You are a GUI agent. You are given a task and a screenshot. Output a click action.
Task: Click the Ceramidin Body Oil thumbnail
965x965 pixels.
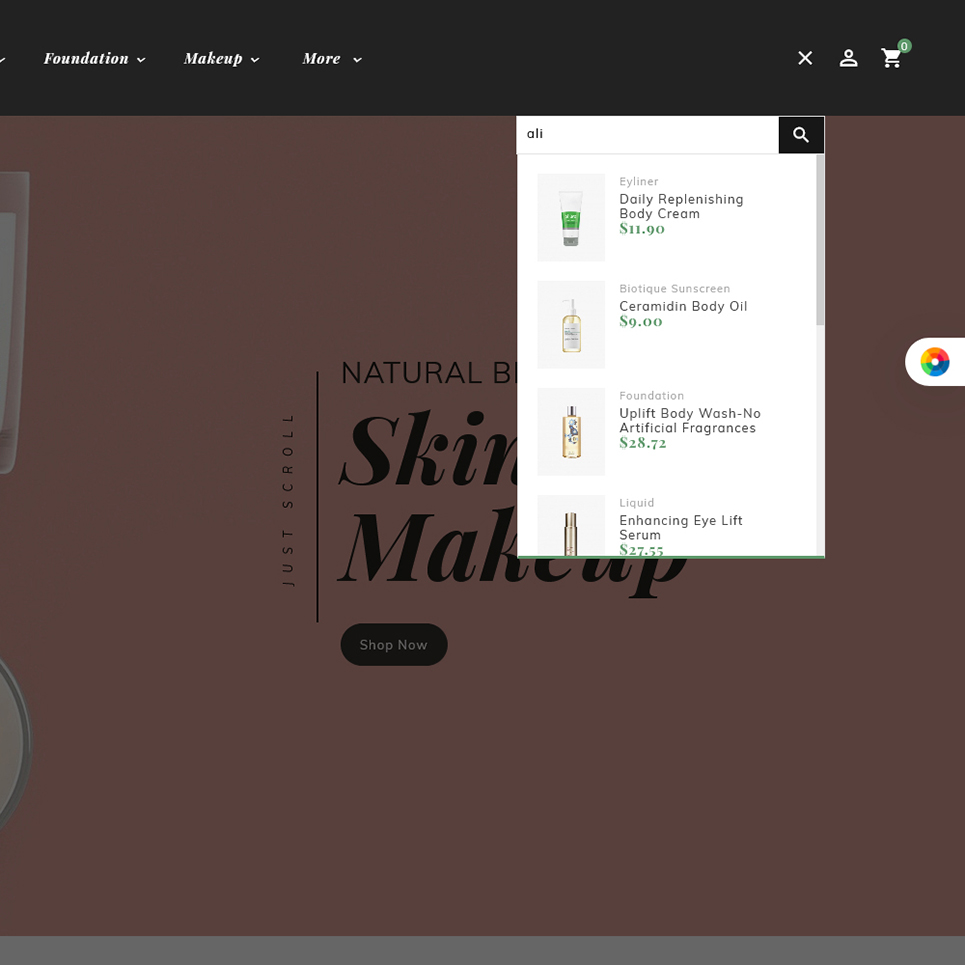[x=571, y=324]
